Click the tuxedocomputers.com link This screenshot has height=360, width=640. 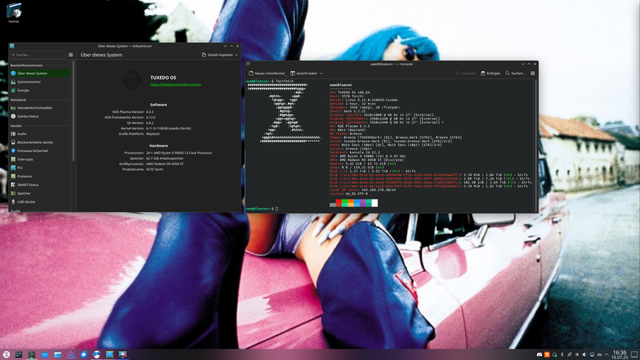coord(176,84)
